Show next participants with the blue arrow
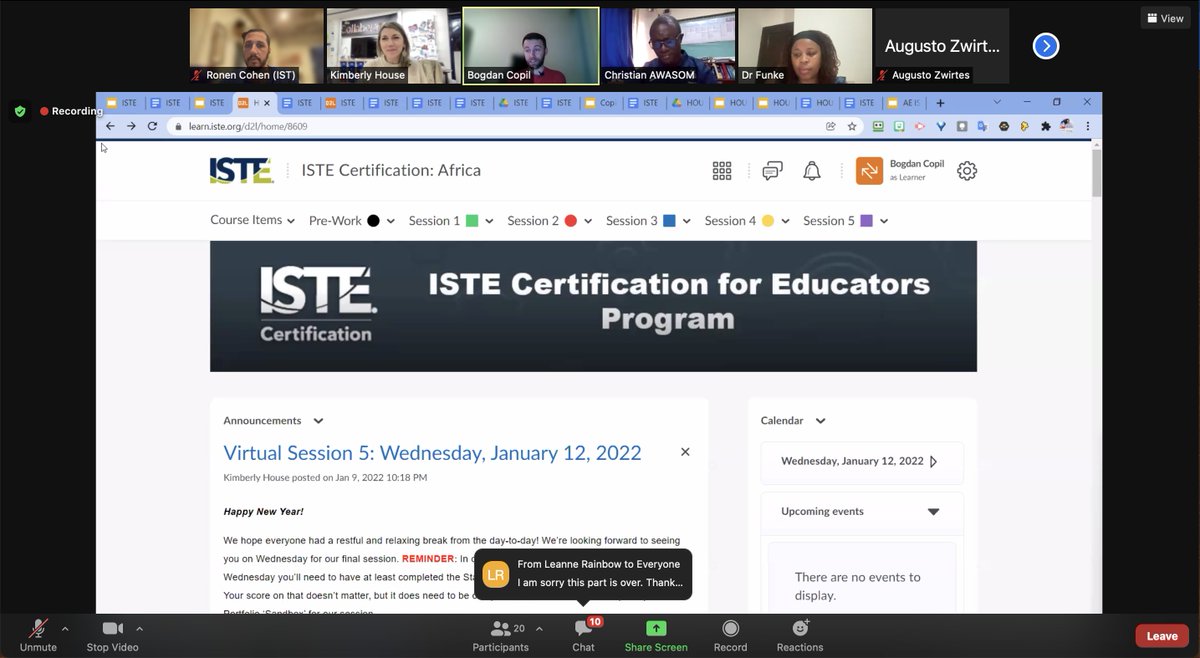The image size is (1200, 658). point(1045,46)
